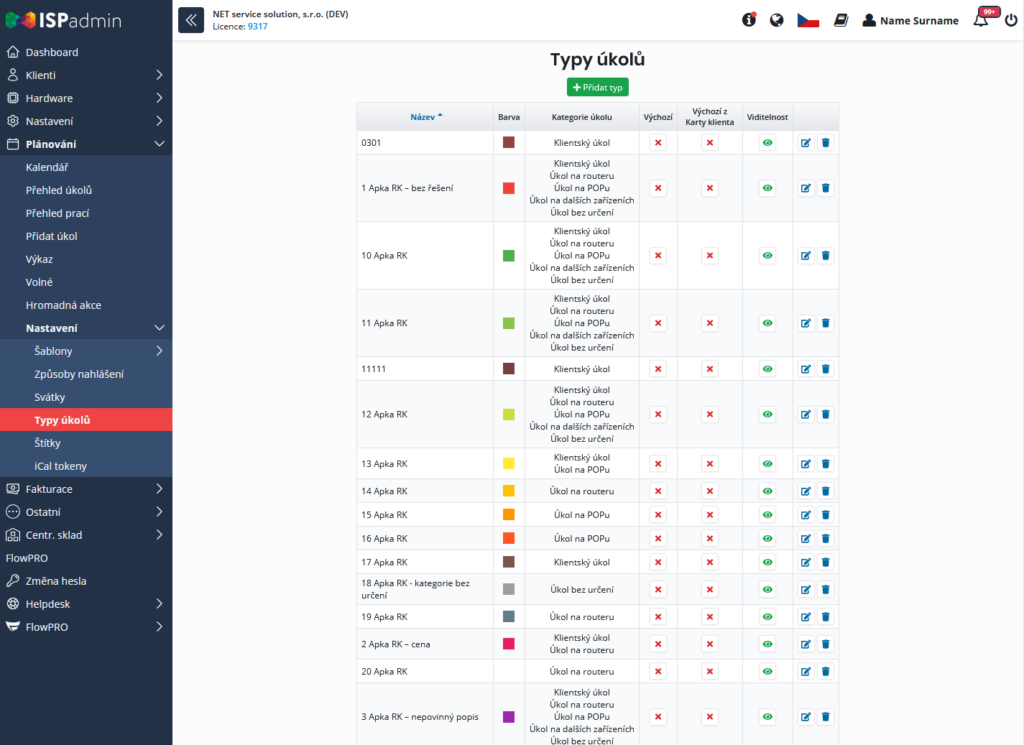Switch language via the Czech flag icon
1024x745 pixels.
click(808, 20)
